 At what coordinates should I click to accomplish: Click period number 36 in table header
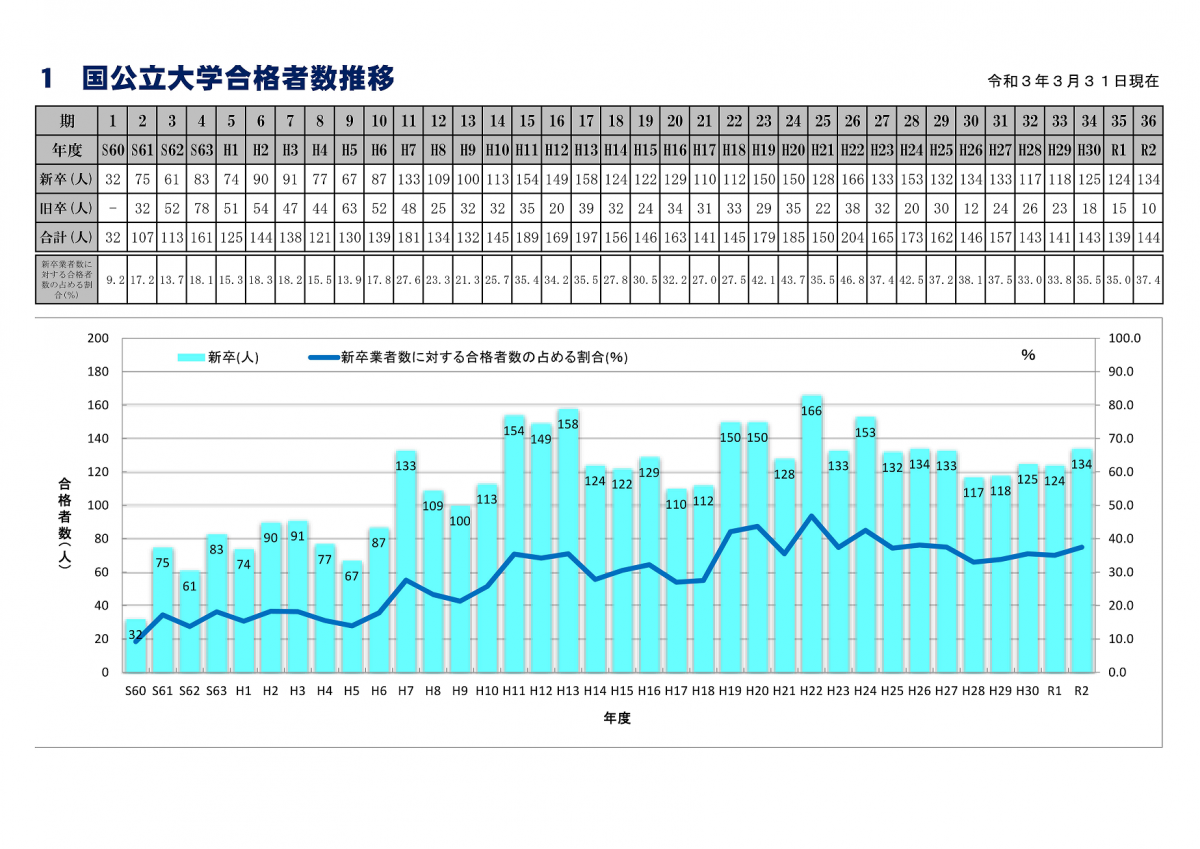click(1148, 121)
